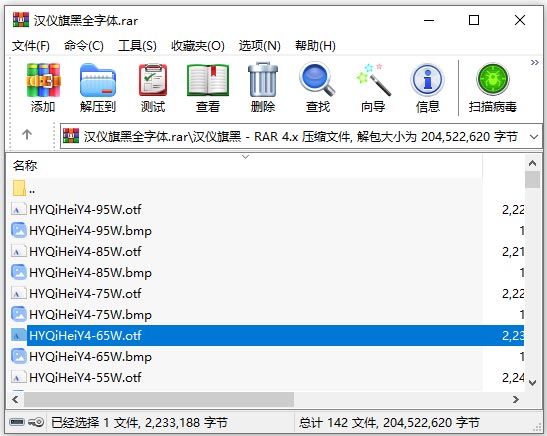This screenshot has height=436, width=547.
Task: Click the 删除 (Delete) trash icon
Action: [263, 80]
